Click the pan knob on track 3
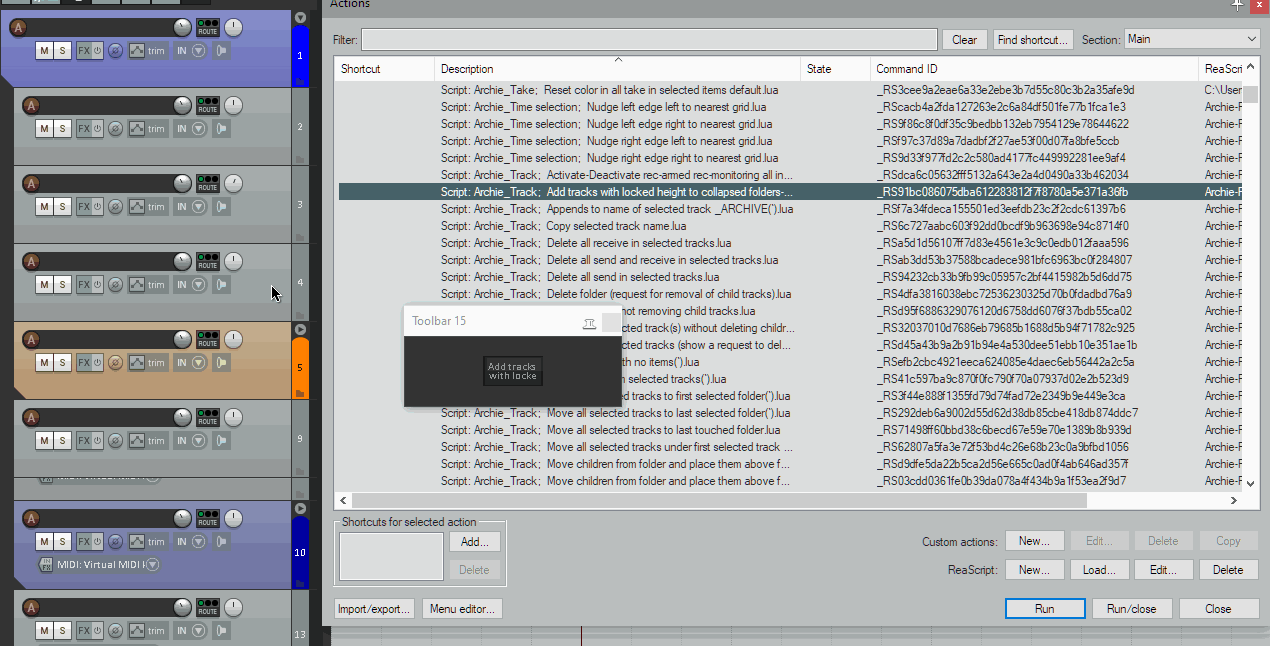 233,183
